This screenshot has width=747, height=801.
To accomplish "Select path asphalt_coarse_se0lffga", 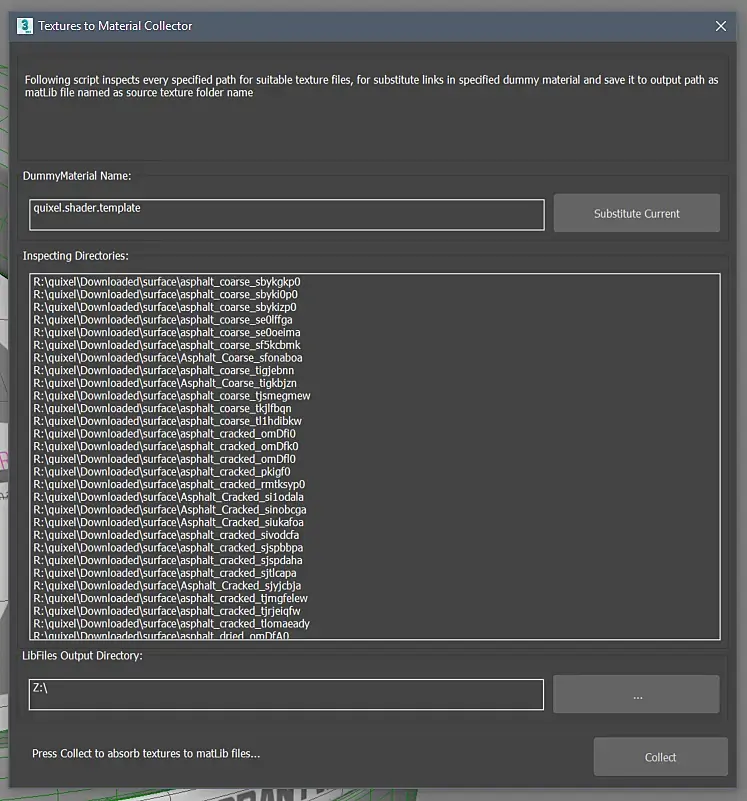I will (163, 320).
